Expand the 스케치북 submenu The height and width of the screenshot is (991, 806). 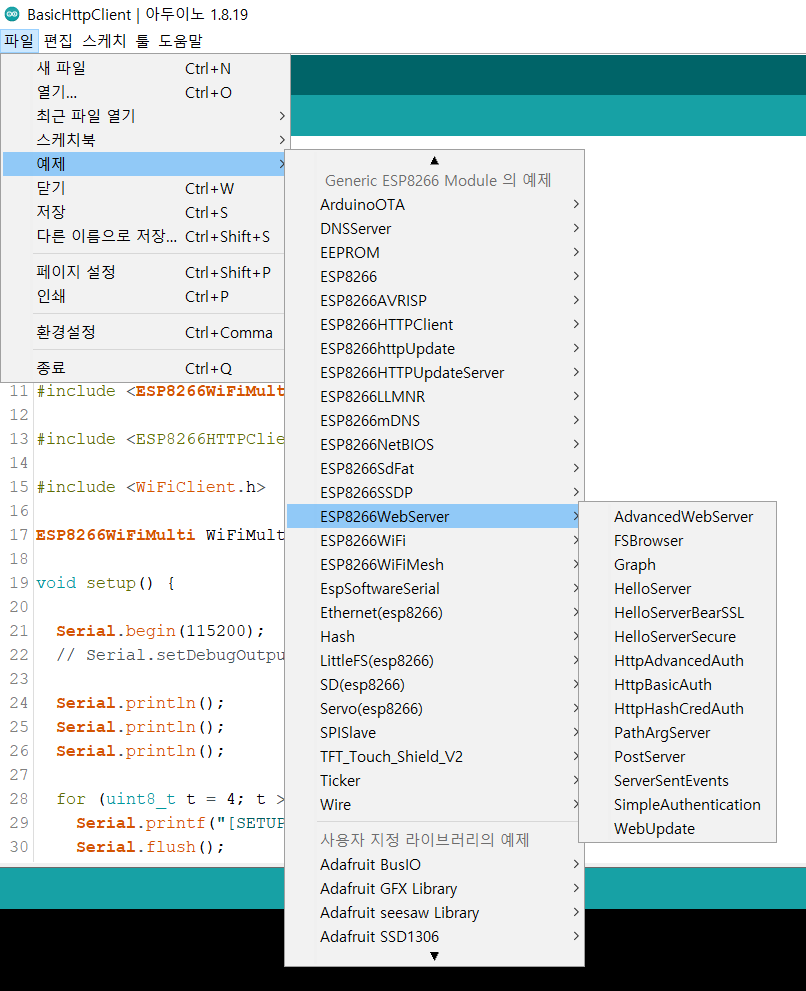pyautogui.click(x=145, y=140)
